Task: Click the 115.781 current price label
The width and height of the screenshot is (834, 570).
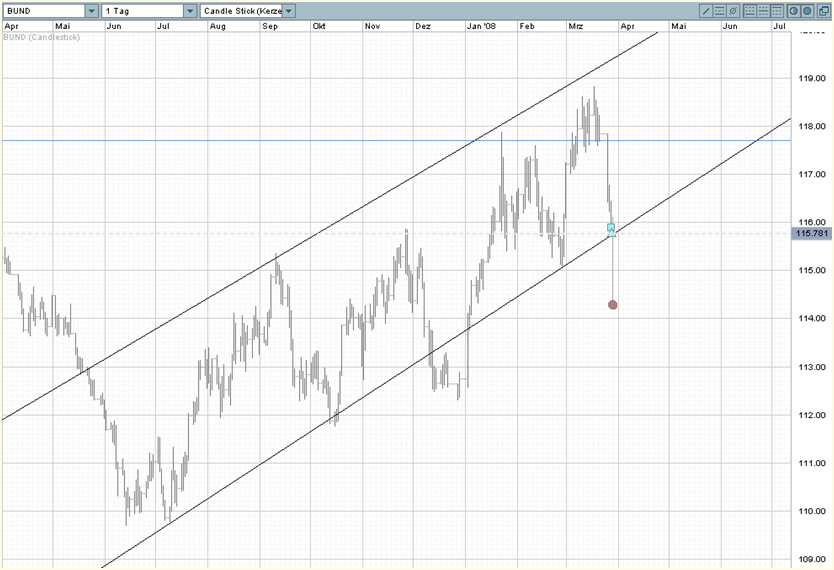Action: (x=812, y=233)
